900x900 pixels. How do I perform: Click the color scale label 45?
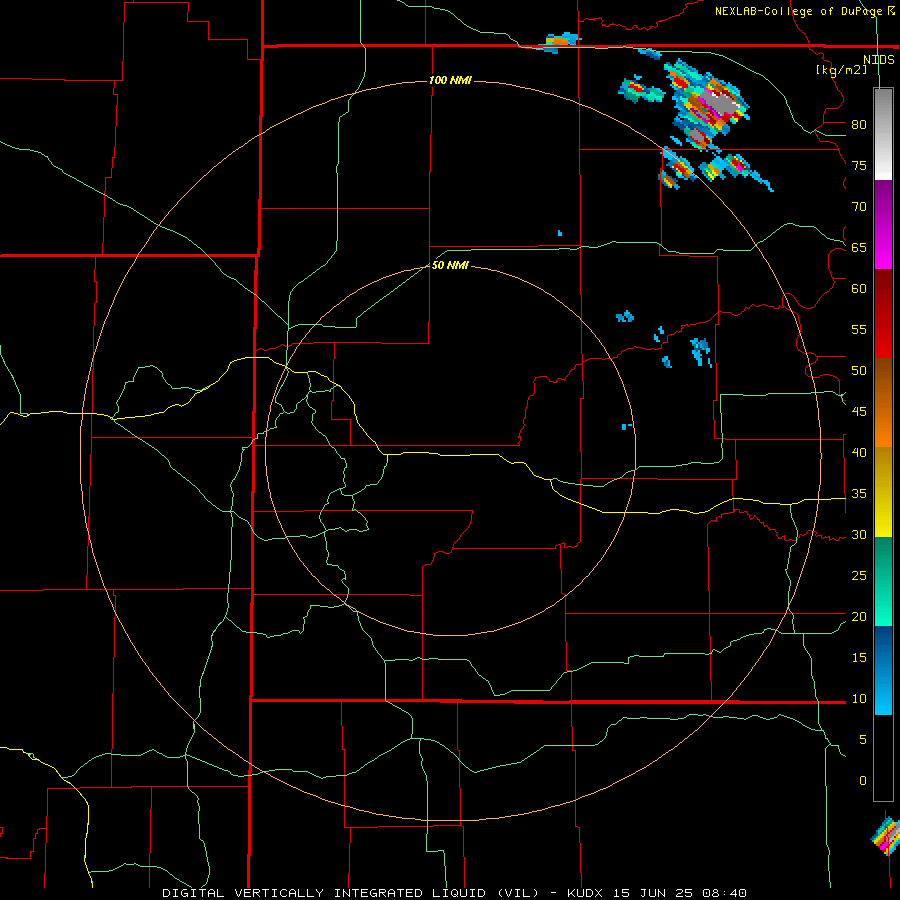859,412
